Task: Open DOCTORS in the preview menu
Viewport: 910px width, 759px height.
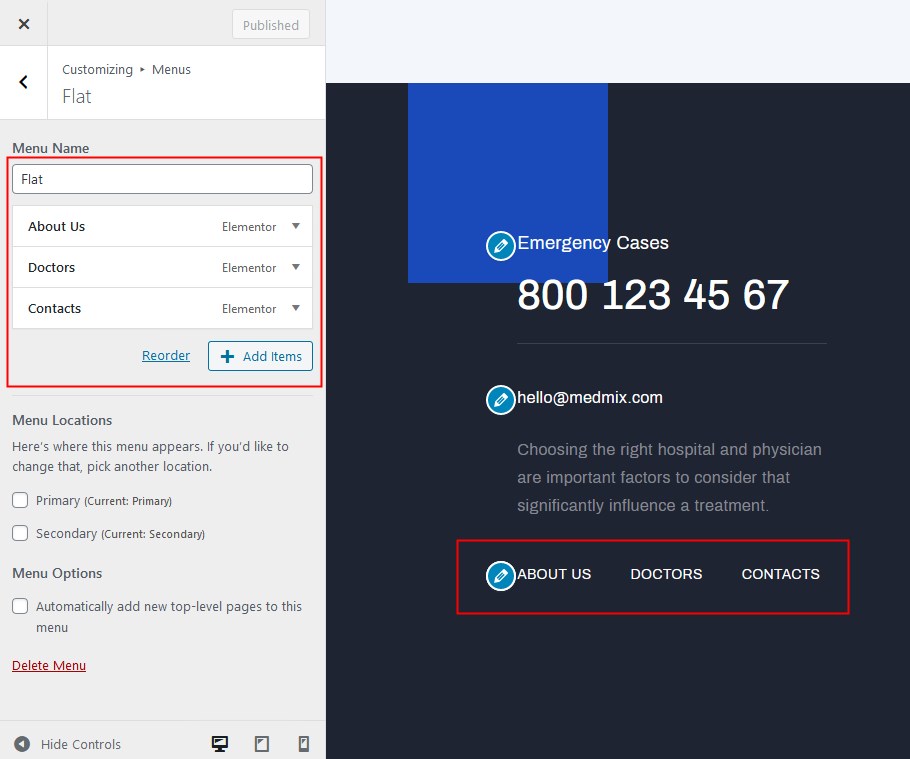Action: coord(666,574)
